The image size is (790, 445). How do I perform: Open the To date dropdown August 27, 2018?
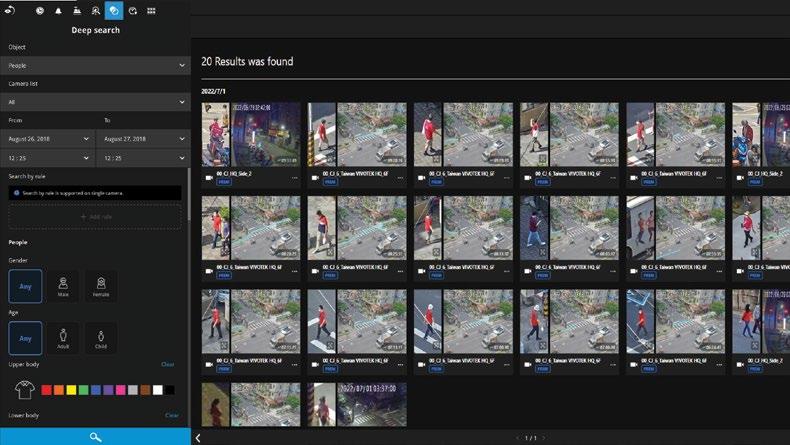pos(143,139)
